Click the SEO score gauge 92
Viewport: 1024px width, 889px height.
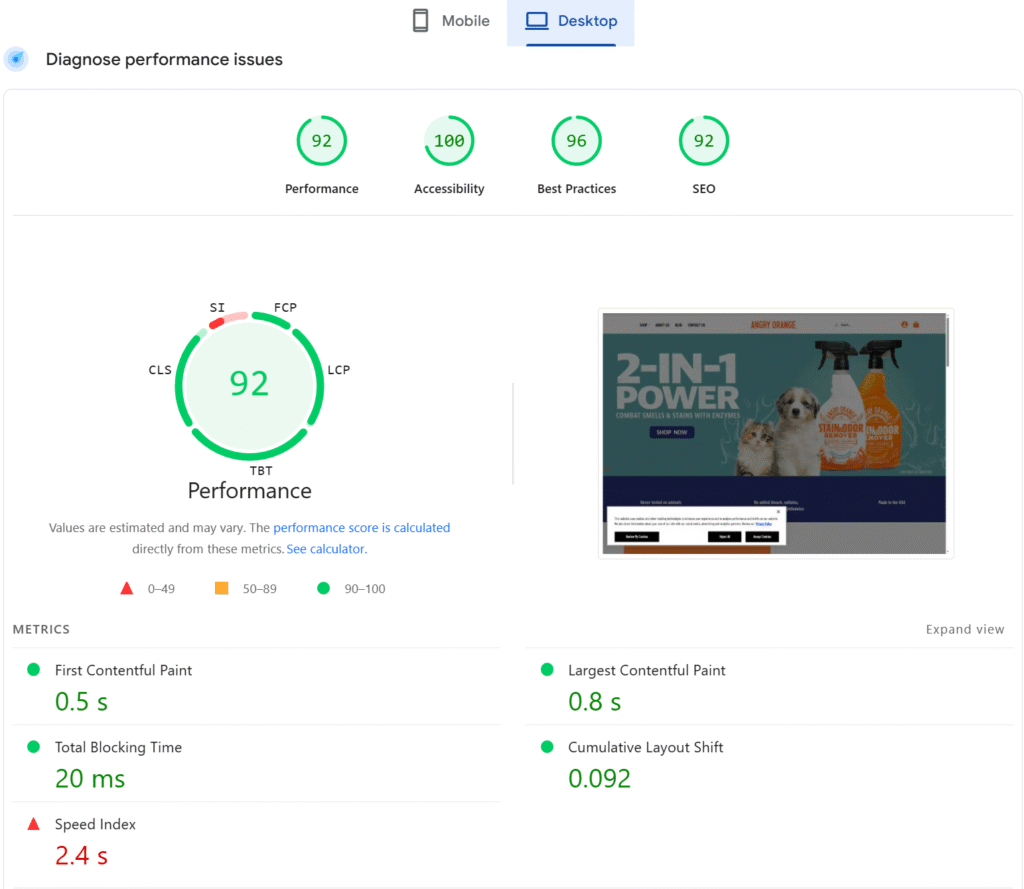click(x=703, y=141)
